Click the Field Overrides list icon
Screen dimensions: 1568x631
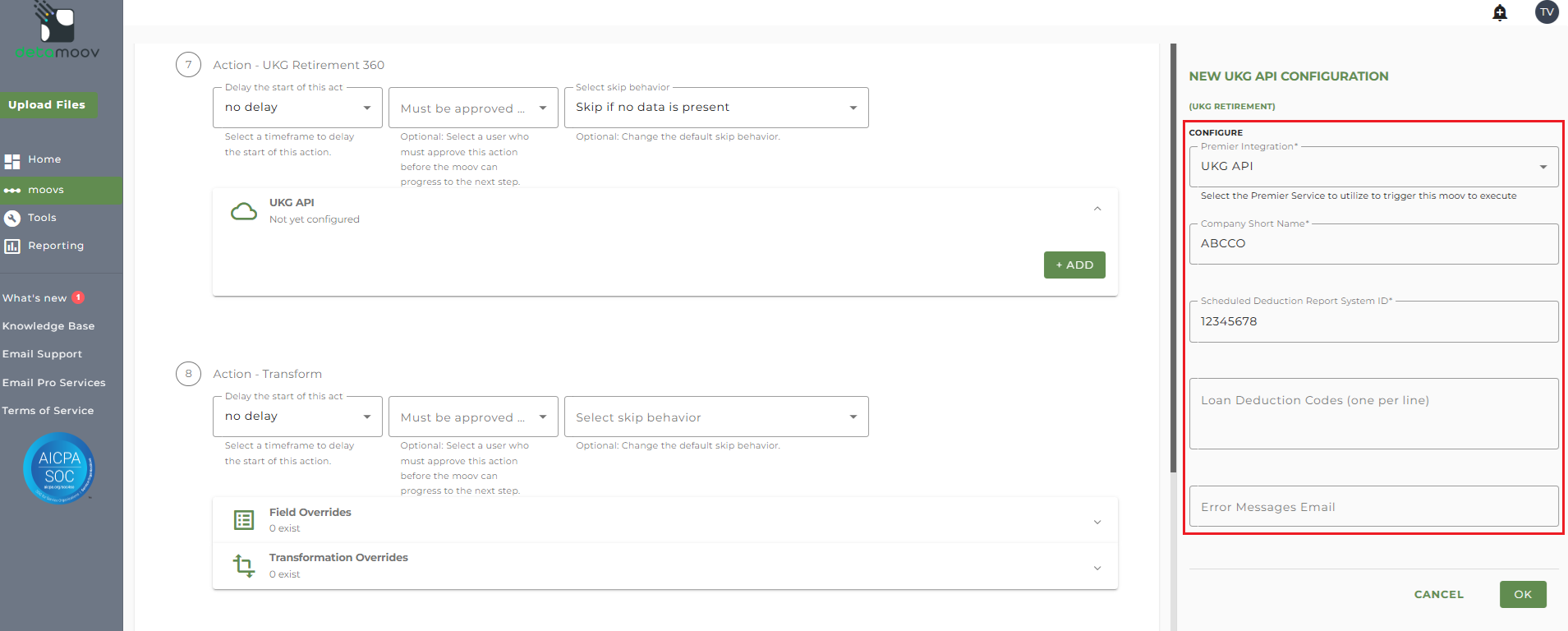coord(244,520)
